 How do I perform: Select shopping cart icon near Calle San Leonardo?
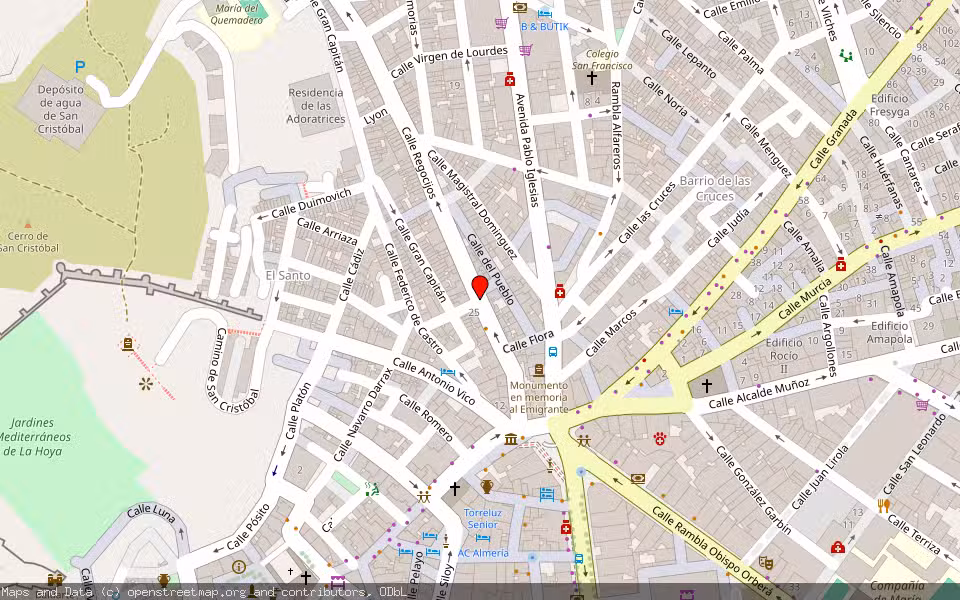[921, 405]
